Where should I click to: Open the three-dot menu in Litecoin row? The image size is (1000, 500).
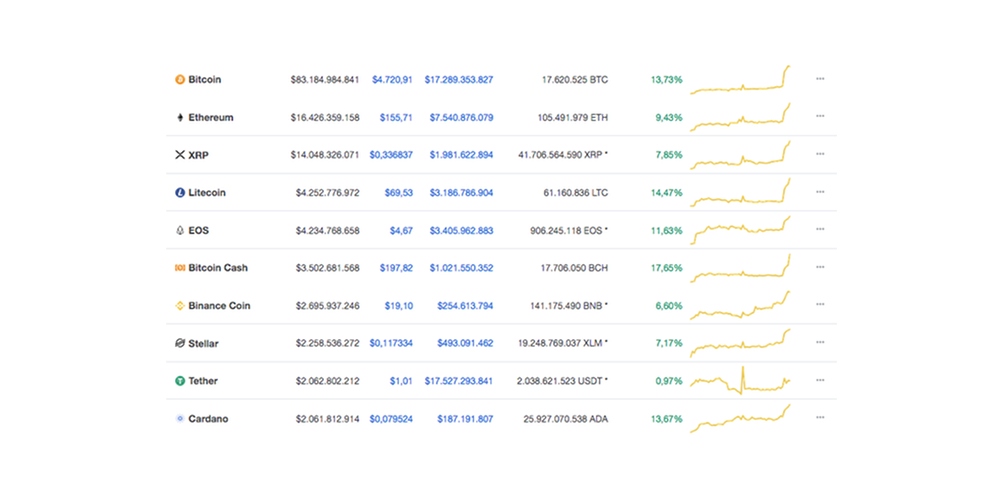click(x=820, y=192)
